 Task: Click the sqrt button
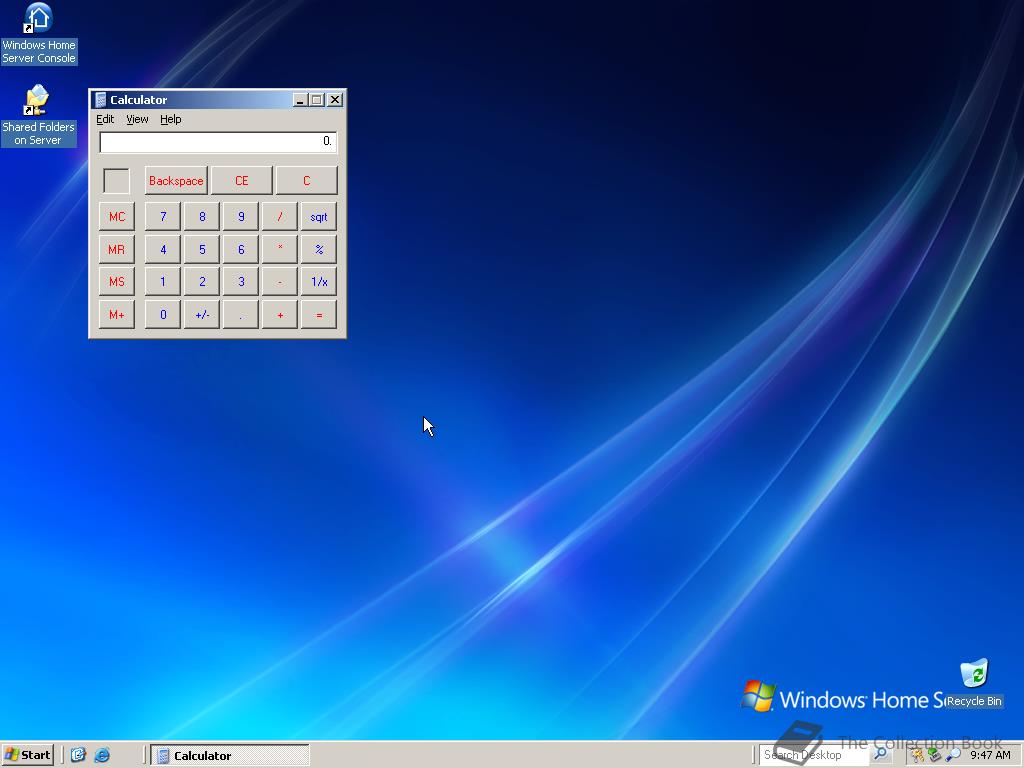[x=319, y=217]
